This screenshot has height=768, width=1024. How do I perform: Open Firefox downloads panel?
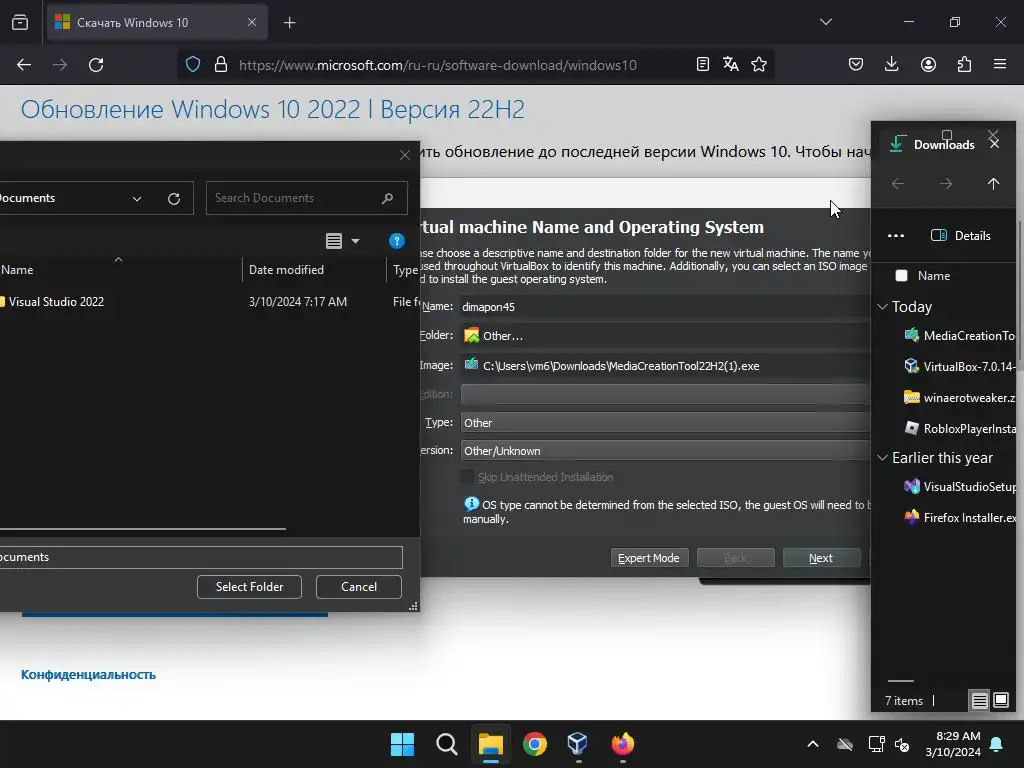(891, 64)
